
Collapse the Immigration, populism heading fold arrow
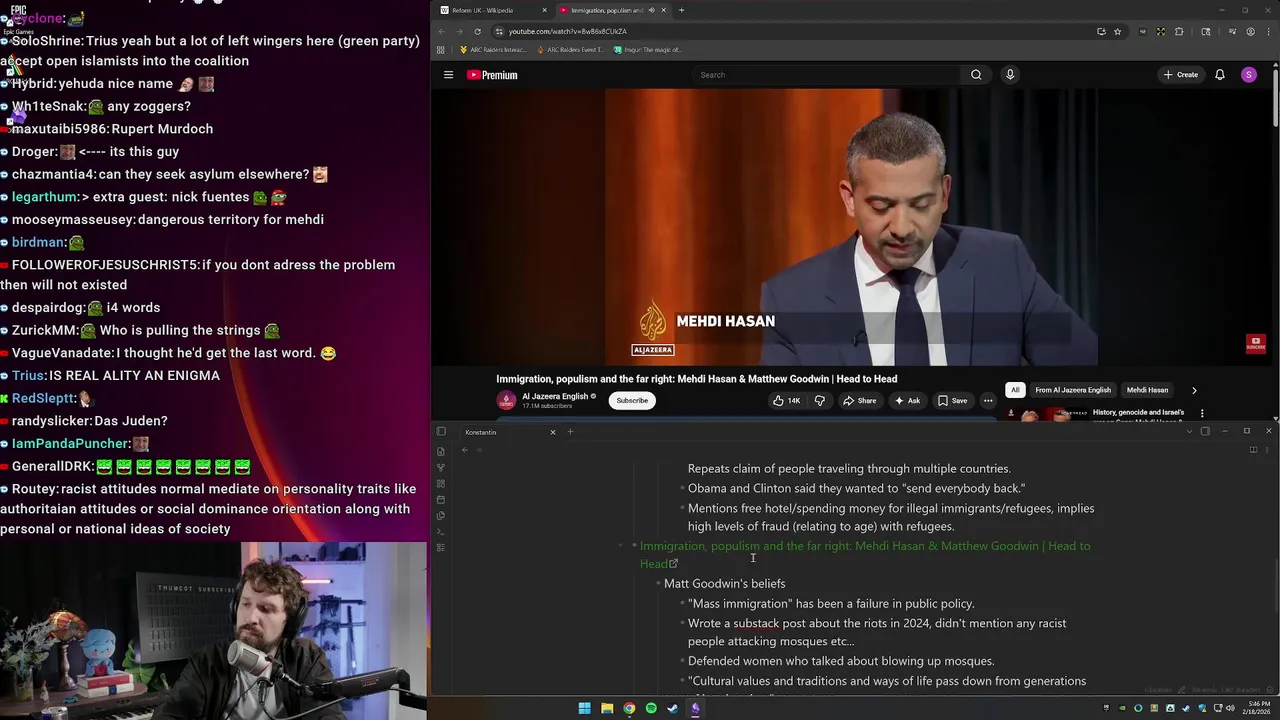coord(621,546)
